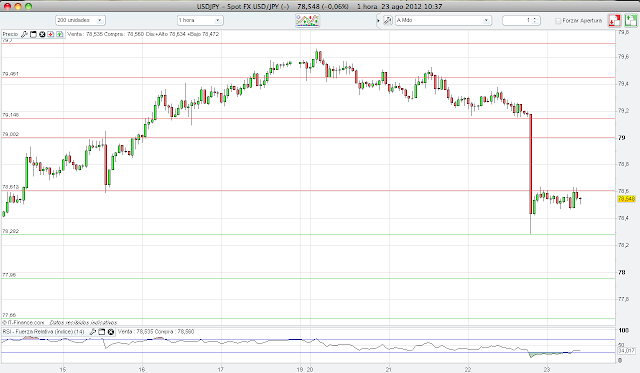Click date 17 on the time axis
This screenshot has height=373, width=640.
(x=220, y=369)
